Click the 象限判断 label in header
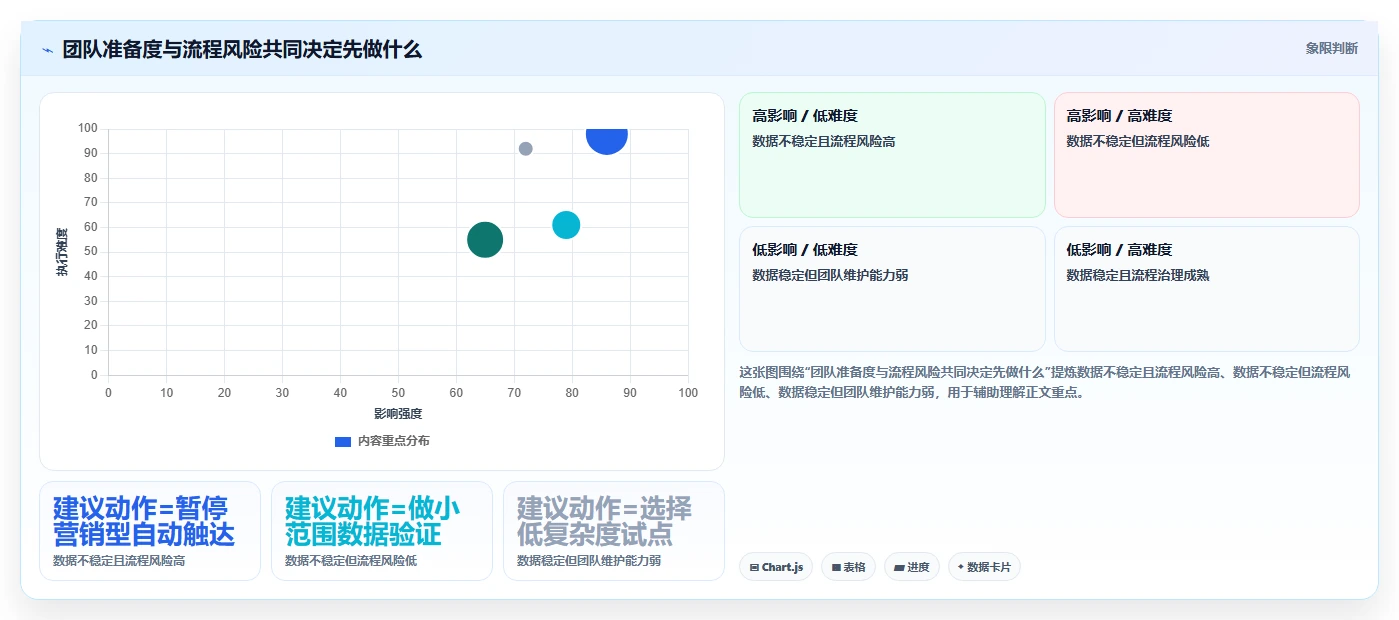The width and height of the screenshot is (1399, 620). click(1331, 48)
